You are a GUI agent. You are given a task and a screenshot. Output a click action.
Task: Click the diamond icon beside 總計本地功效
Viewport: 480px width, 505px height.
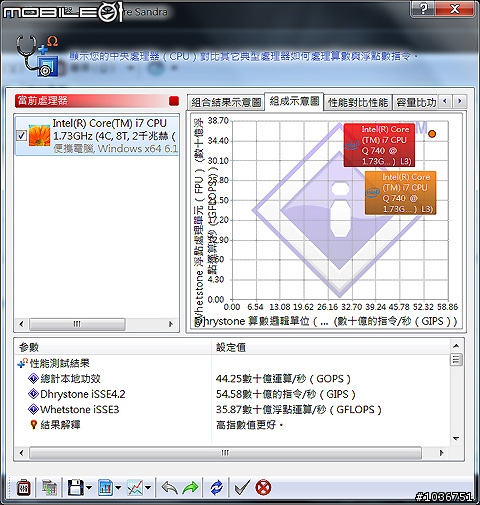[33, 379]
